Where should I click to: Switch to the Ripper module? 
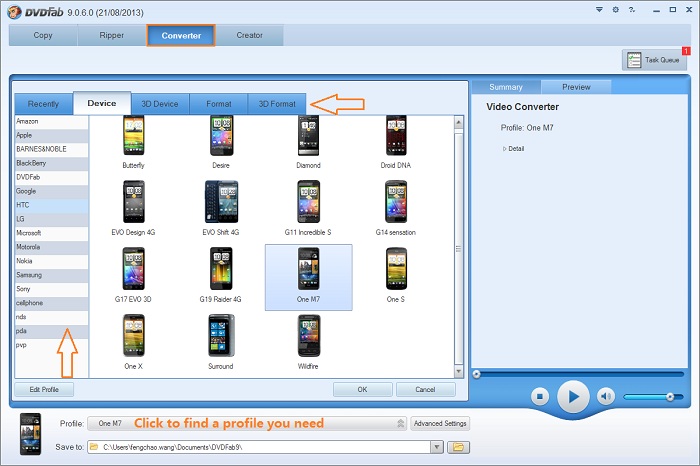112,35
